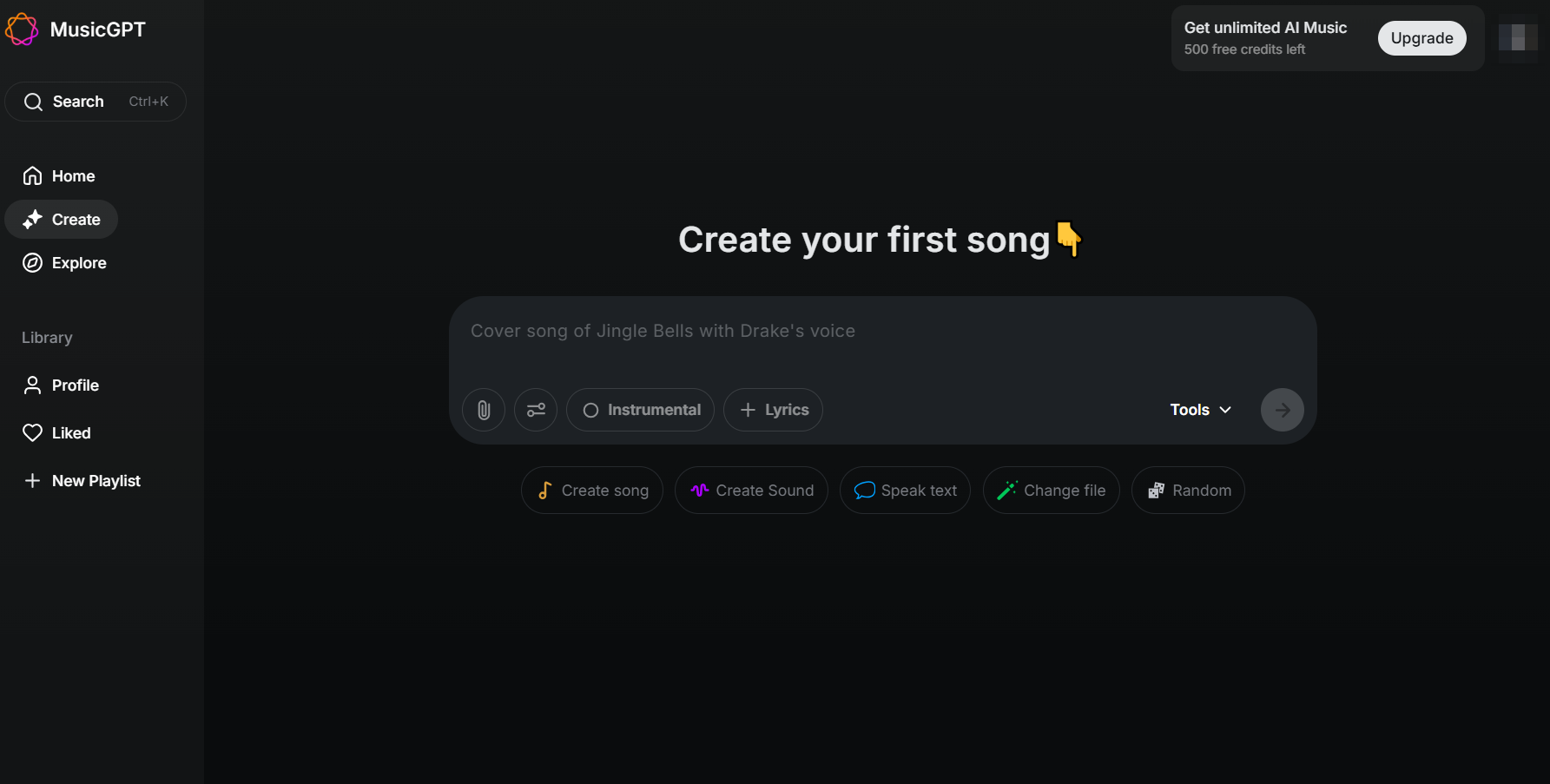1550x784 pixels.
Task: Click the Upgrade button
Action: [1421, 37]
